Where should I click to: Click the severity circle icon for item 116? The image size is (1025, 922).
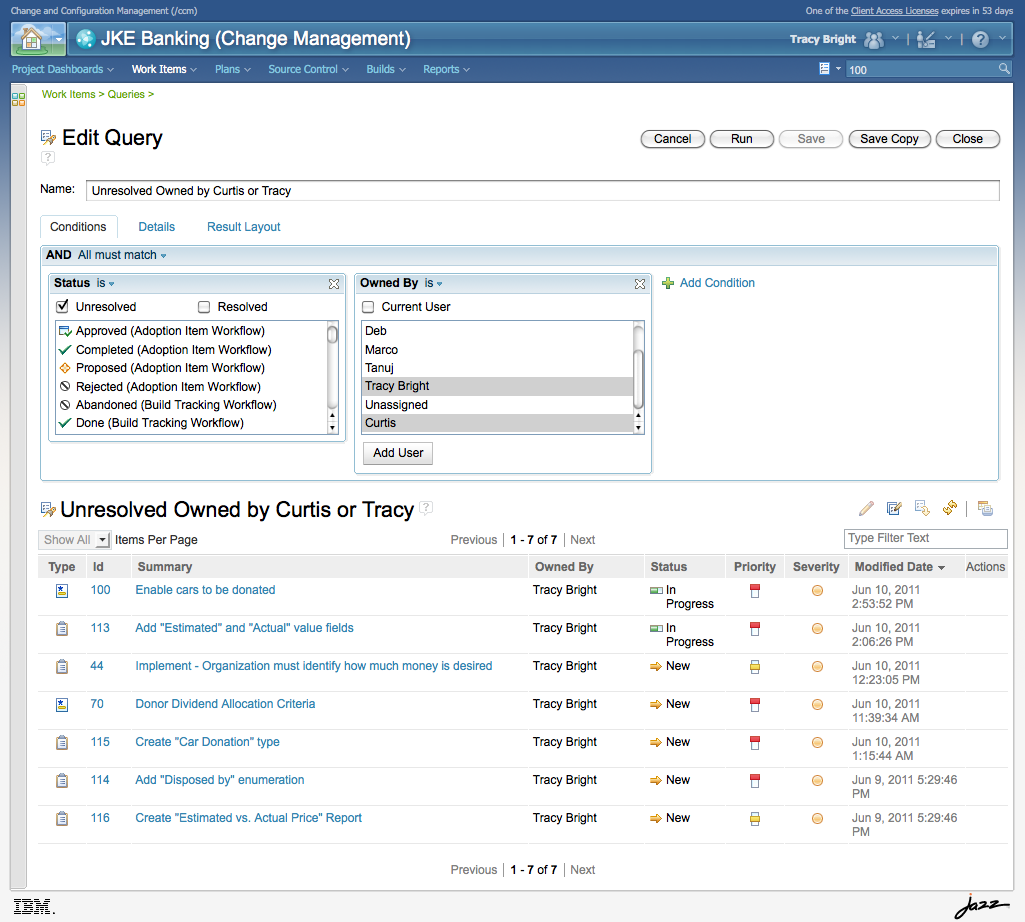817,819
